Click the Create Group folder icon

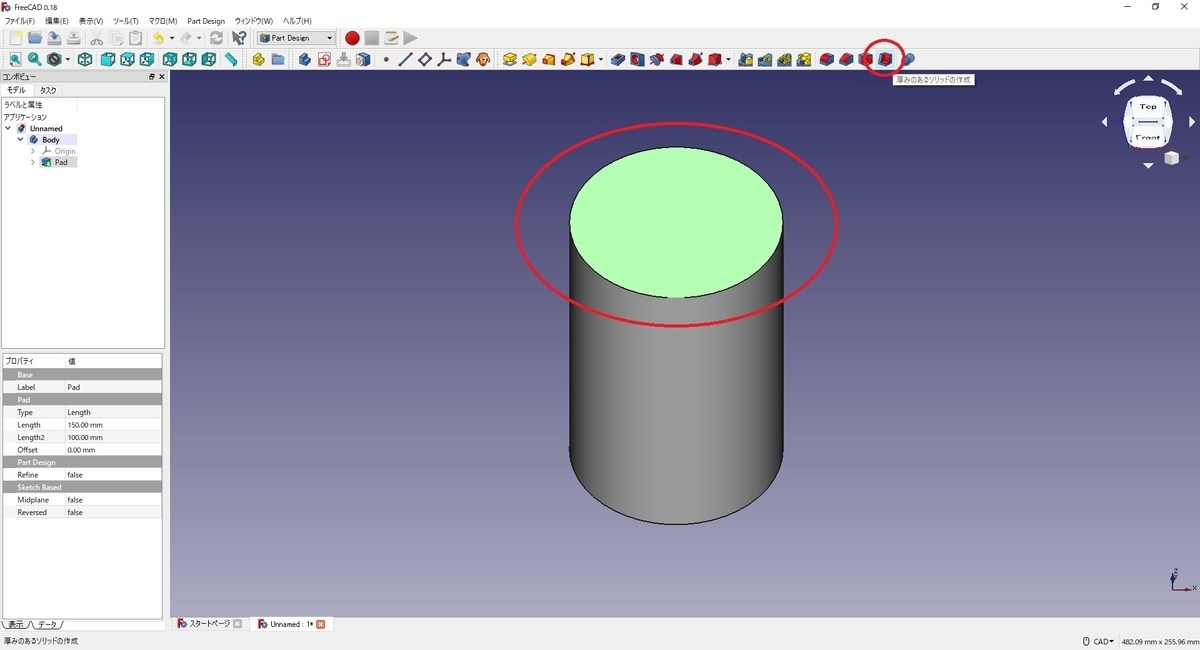[278, 60]
